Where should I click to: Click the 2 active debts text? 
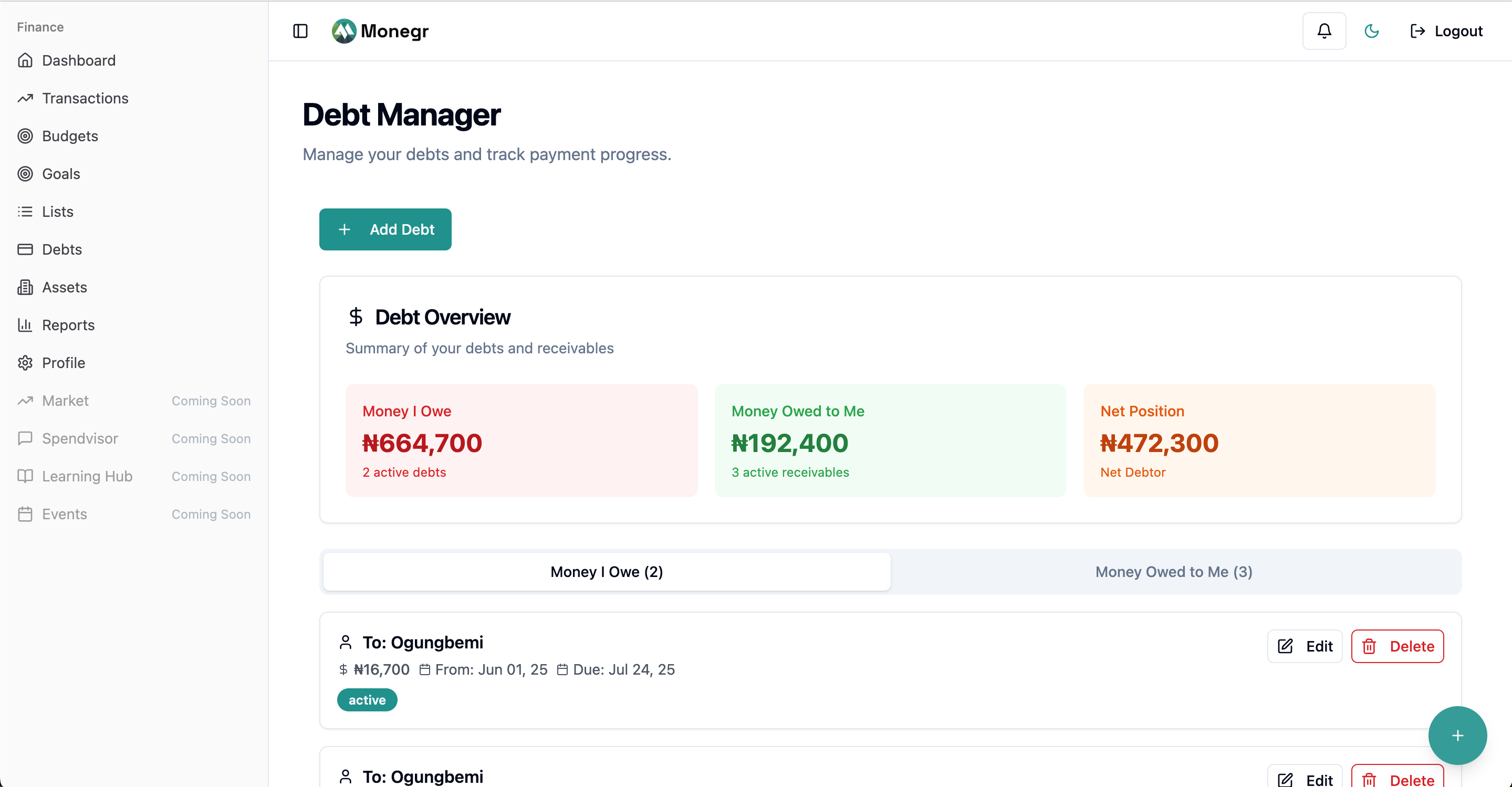tap(404, 473)
